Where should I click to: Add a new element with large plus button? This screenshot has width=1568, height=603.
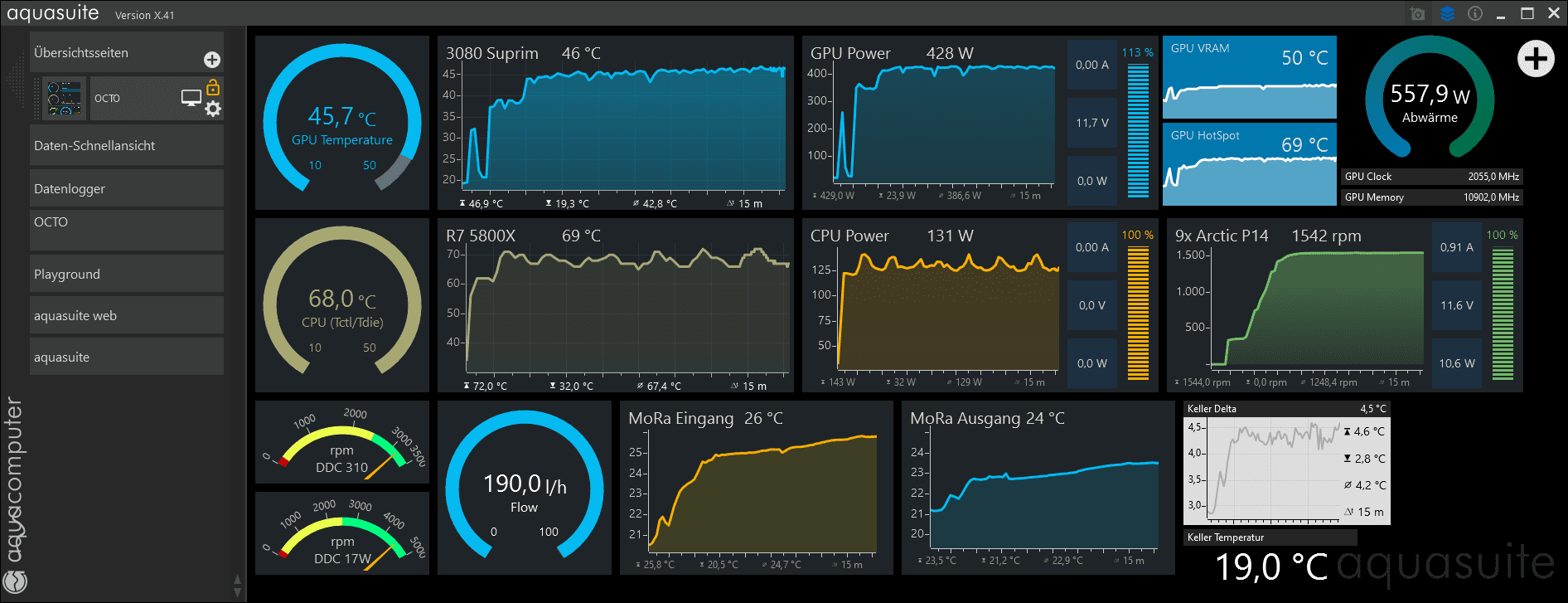point(1536,59)
